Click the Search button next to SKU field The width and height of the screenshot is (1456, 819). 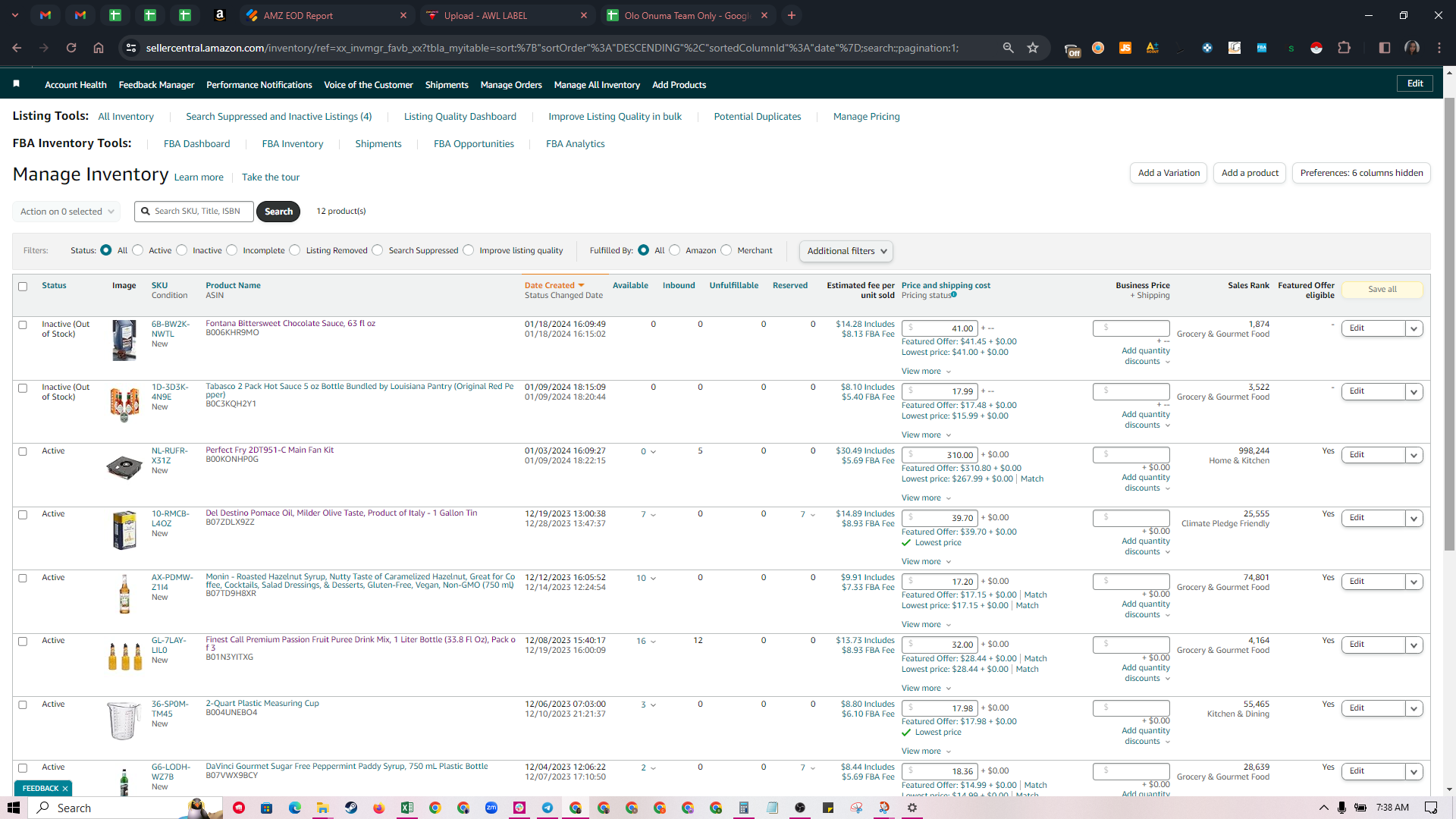278,212
